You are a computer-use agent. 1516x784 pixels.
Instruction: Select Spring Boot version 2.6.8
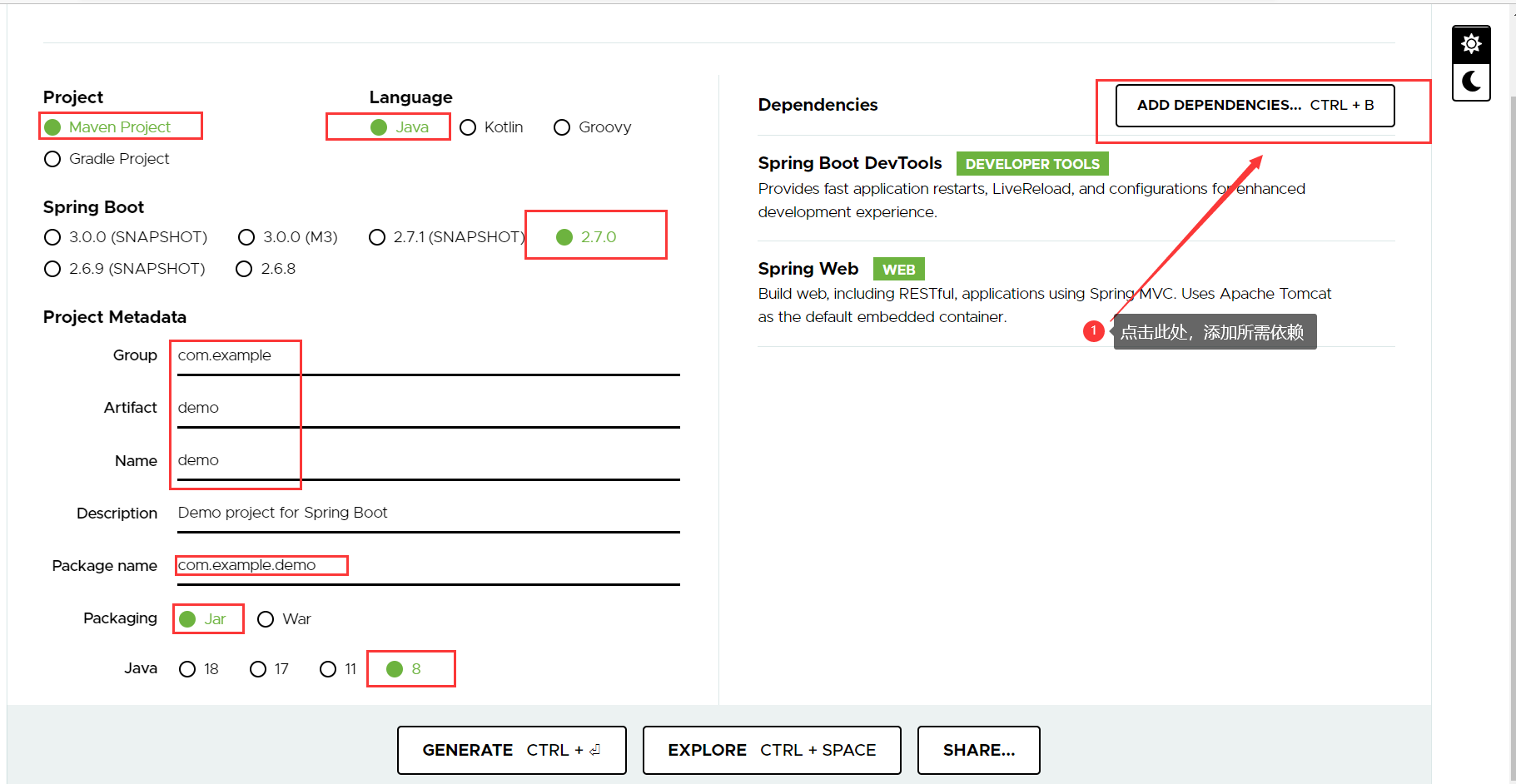tap(266, 269)
